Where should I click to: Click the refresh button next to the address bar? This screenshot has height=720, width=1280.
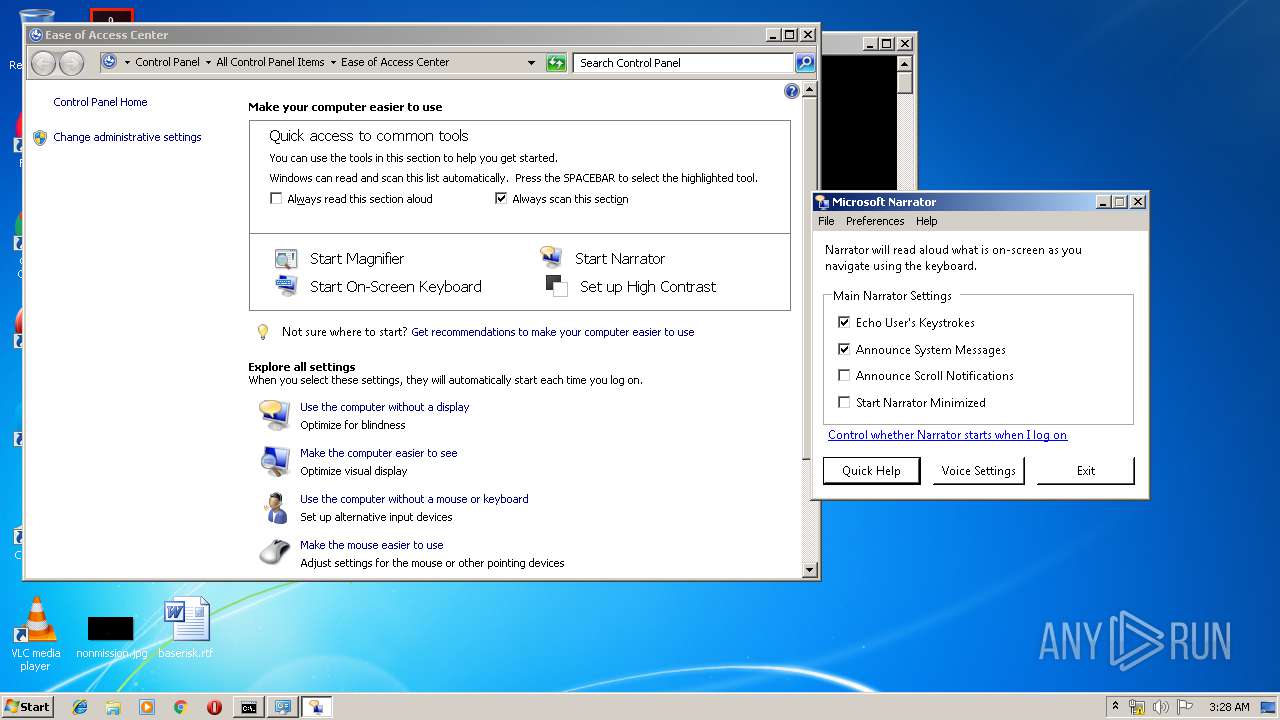pos(556,63)
